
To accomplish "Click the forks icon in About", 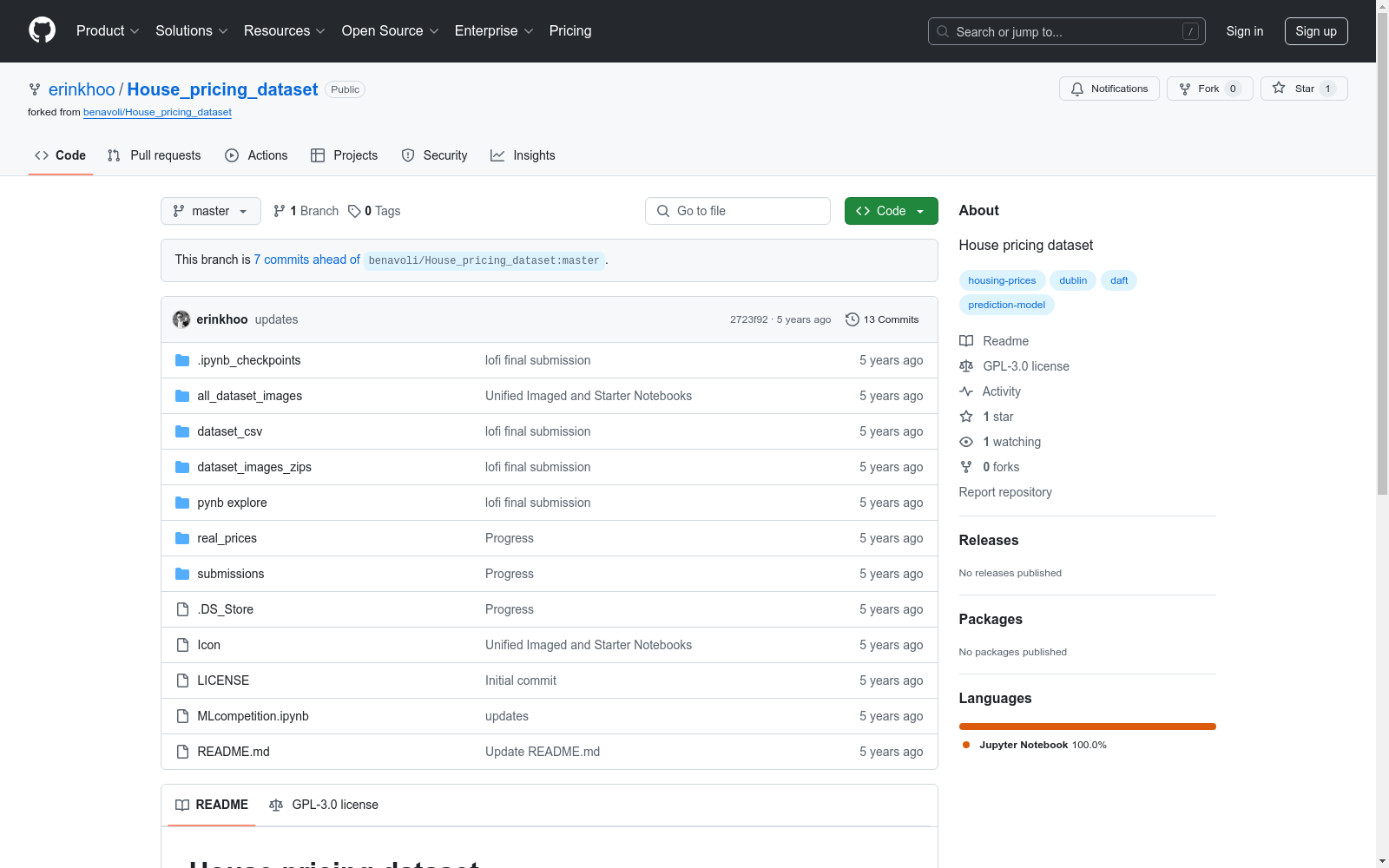I will 966,467.
